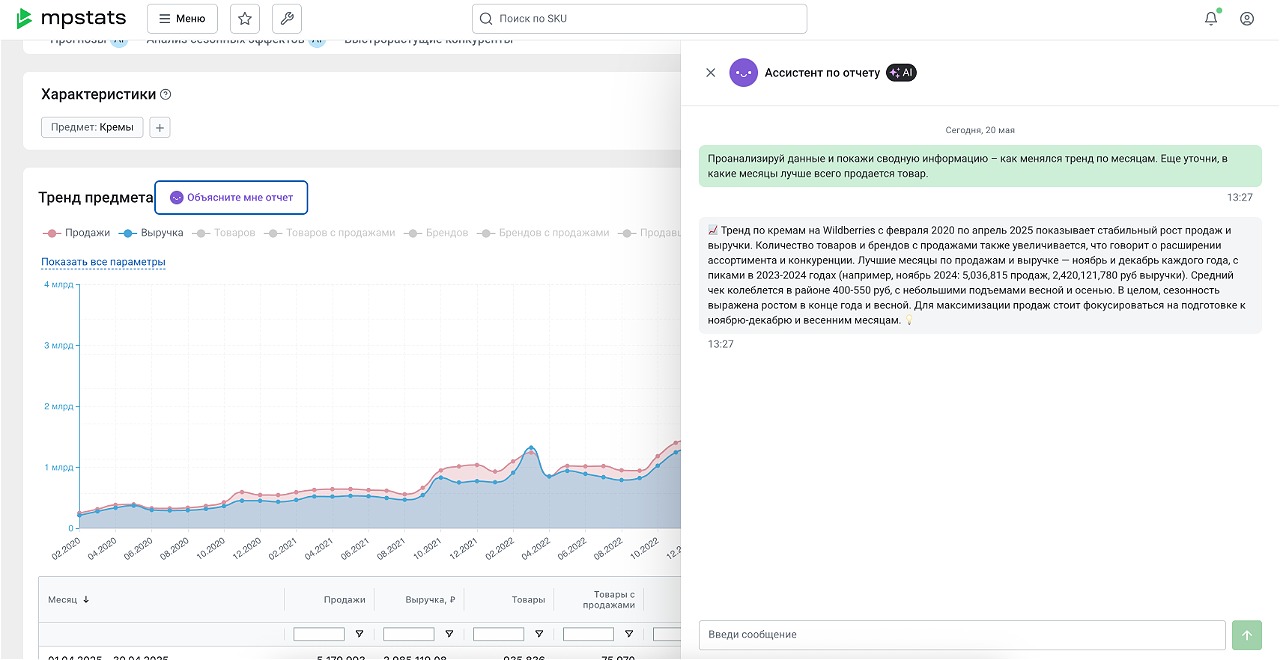Open the Продажи column filter dropdown
The image size is (1280, 660).
tap(359, 634)
